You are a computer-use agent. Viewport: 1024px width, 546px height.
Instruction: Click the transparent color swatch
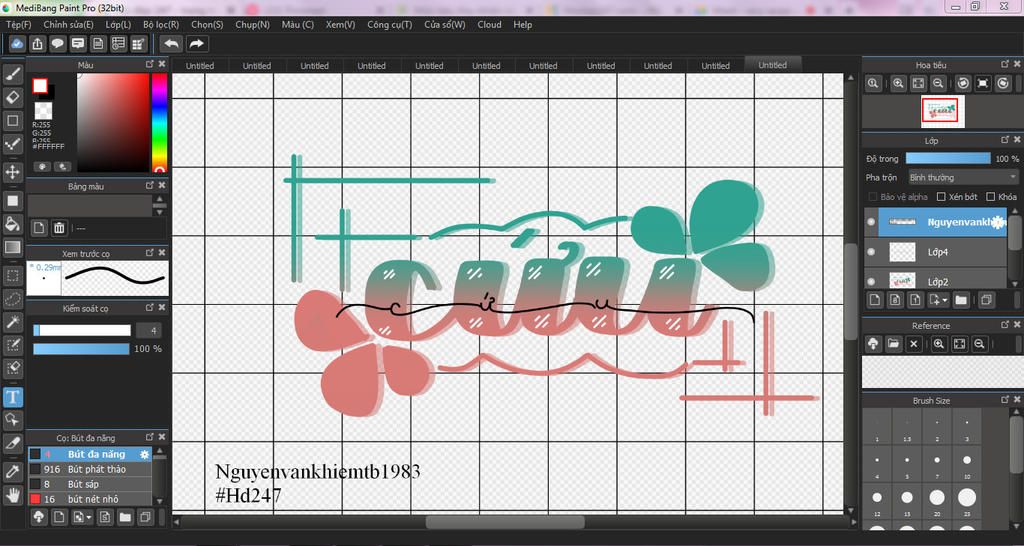(43, 110)
